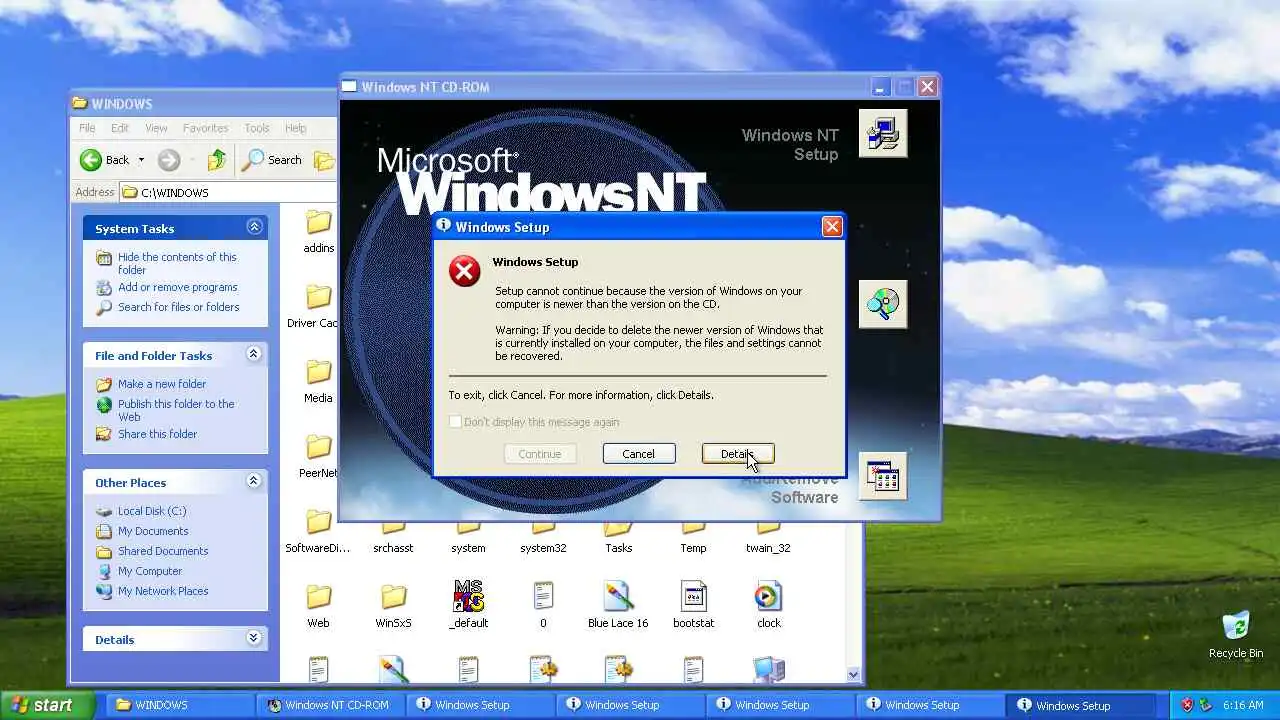Select the system32 folder
1280x720 pixels.
(543, 536)
